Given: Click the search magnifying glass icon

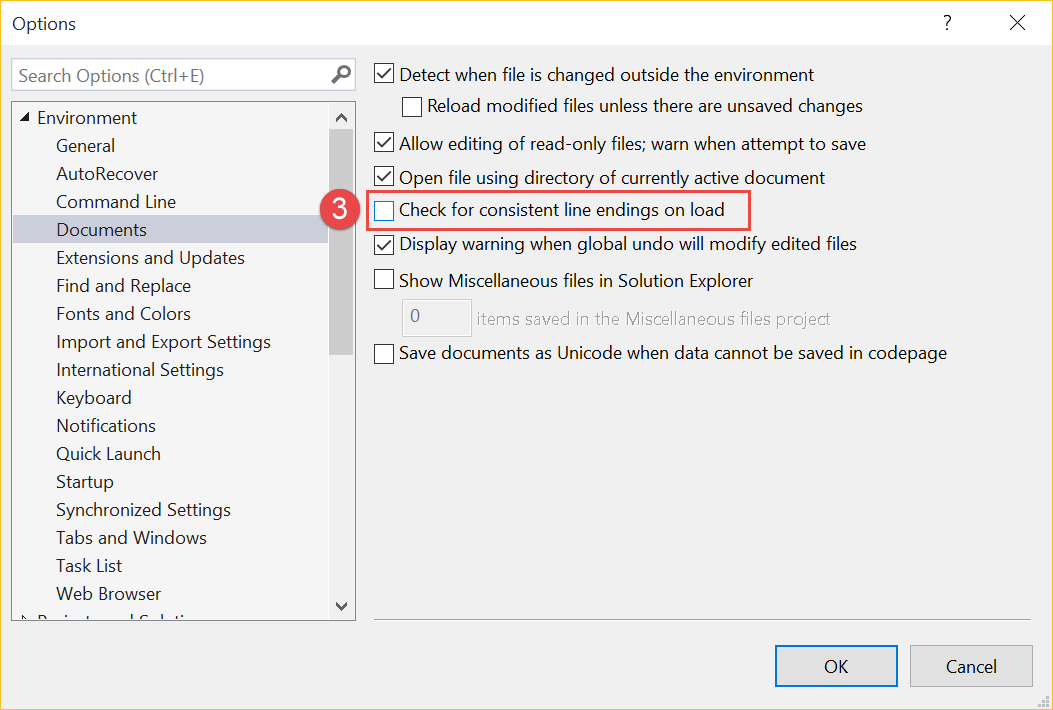Looking at the screenshot, I should (x=341, y=74).
